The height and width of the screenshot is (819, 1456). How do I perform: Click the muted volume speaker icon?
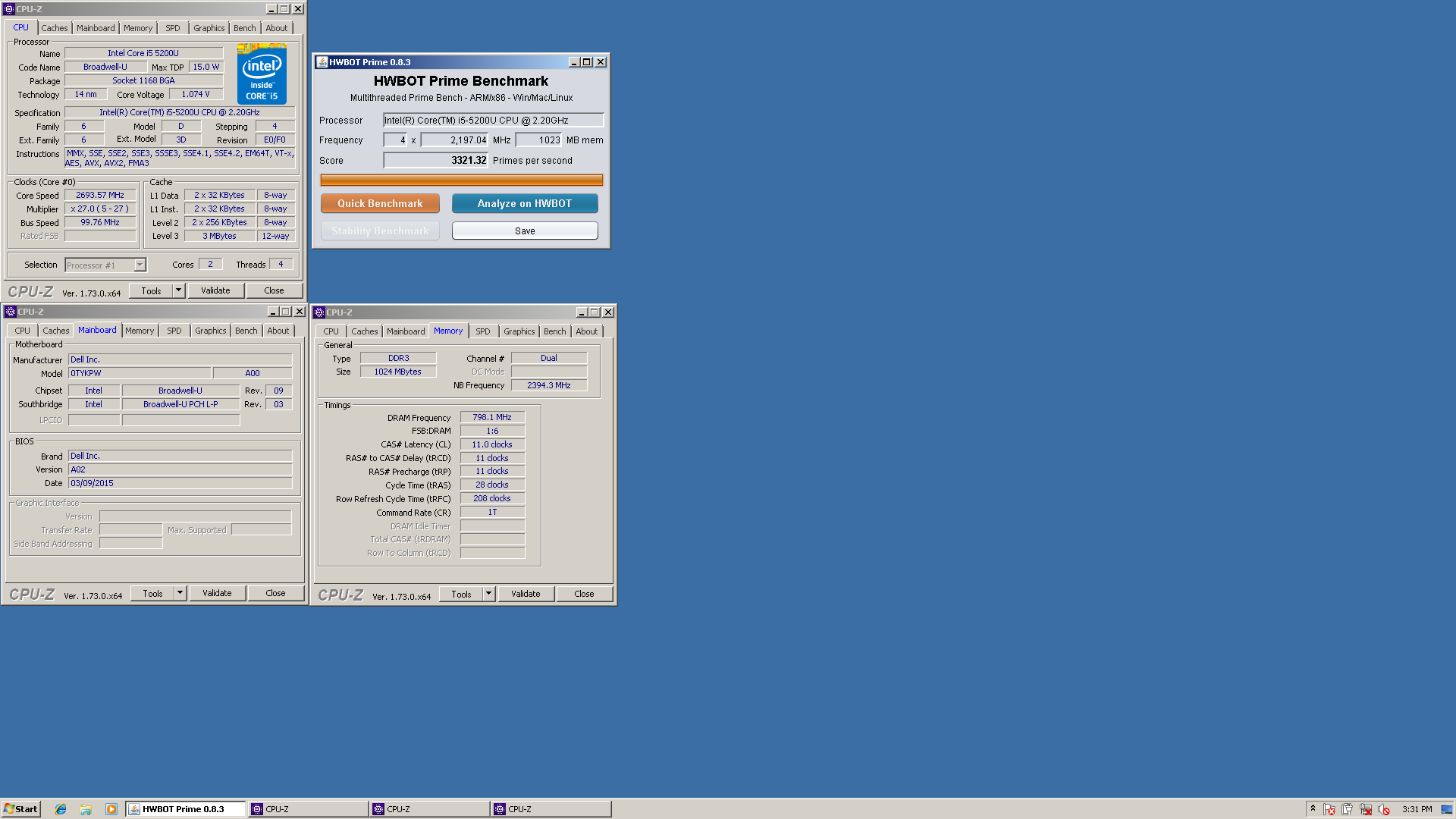(1384, 809)
